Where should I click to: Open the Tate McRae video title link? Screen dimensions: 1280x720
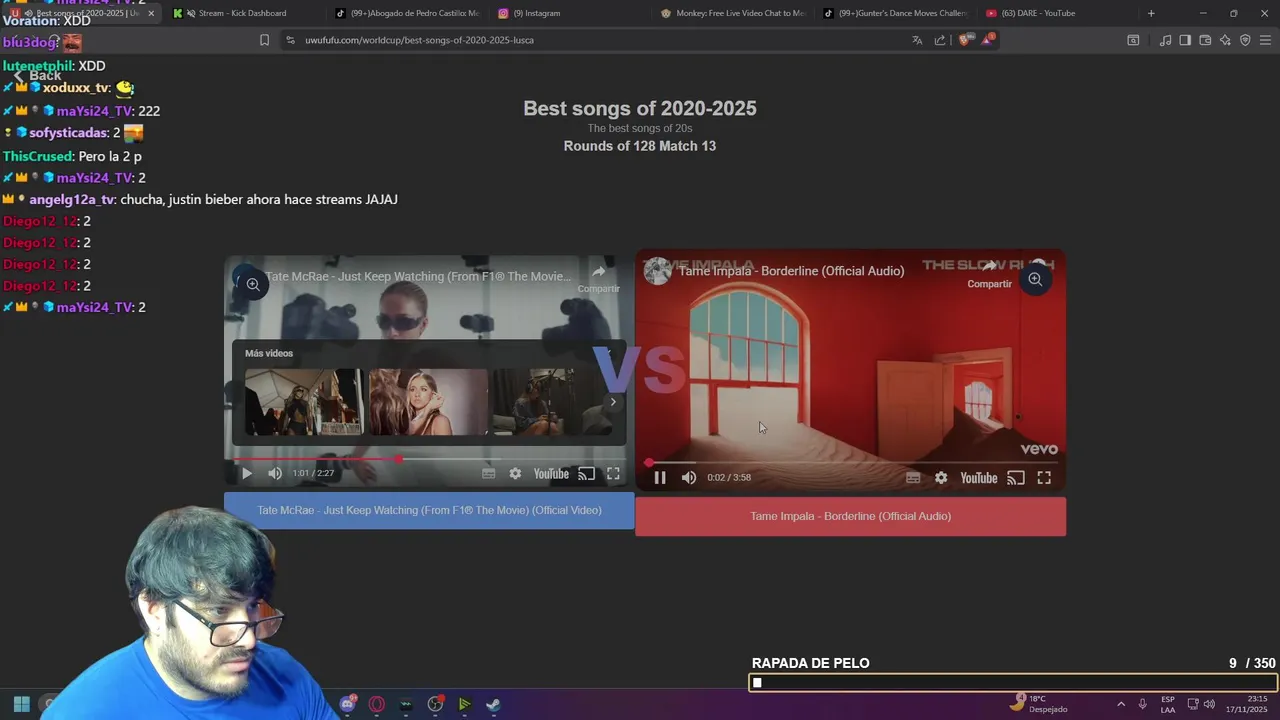(418, 277)
